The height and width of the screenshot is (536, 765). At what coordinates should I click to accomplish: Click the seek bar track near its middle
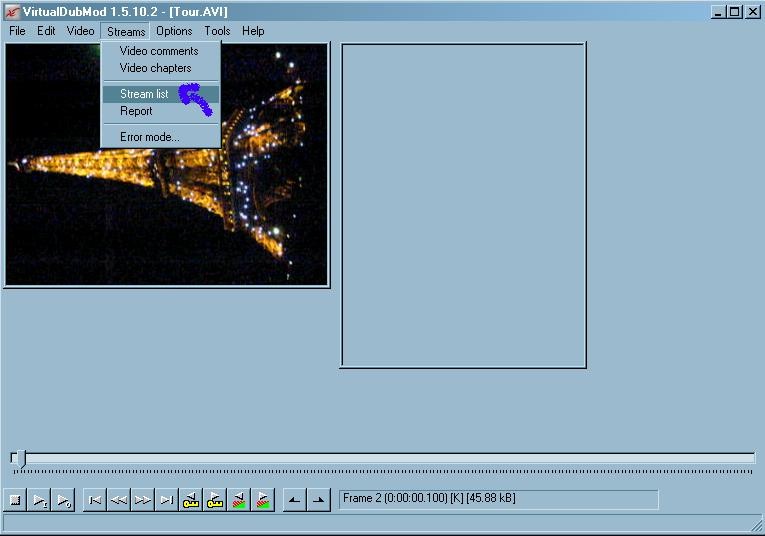pyautogui.click(x=383, y=458)
